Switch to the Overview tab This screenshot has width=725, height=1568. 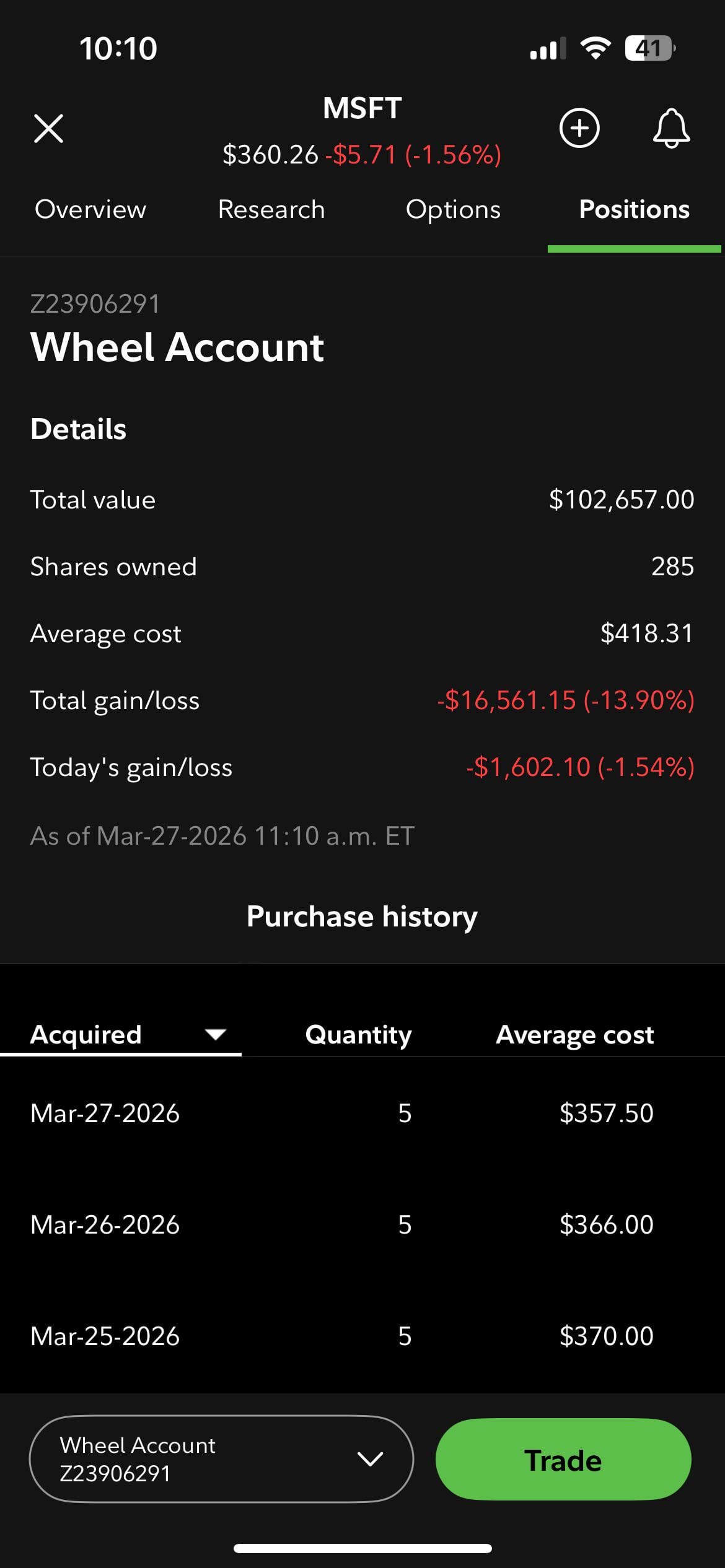(90, 209)
